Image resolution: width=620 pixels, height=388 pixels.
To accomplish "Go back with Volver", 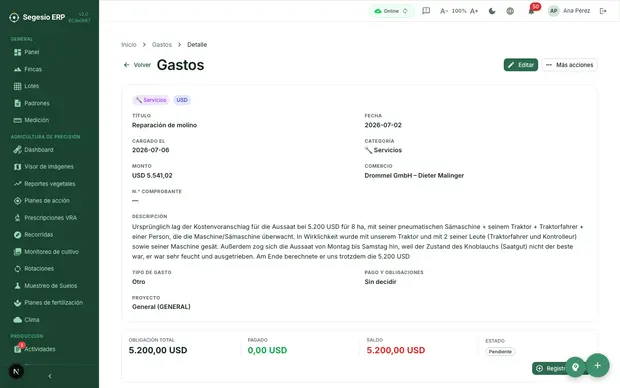I will point(137,65).
